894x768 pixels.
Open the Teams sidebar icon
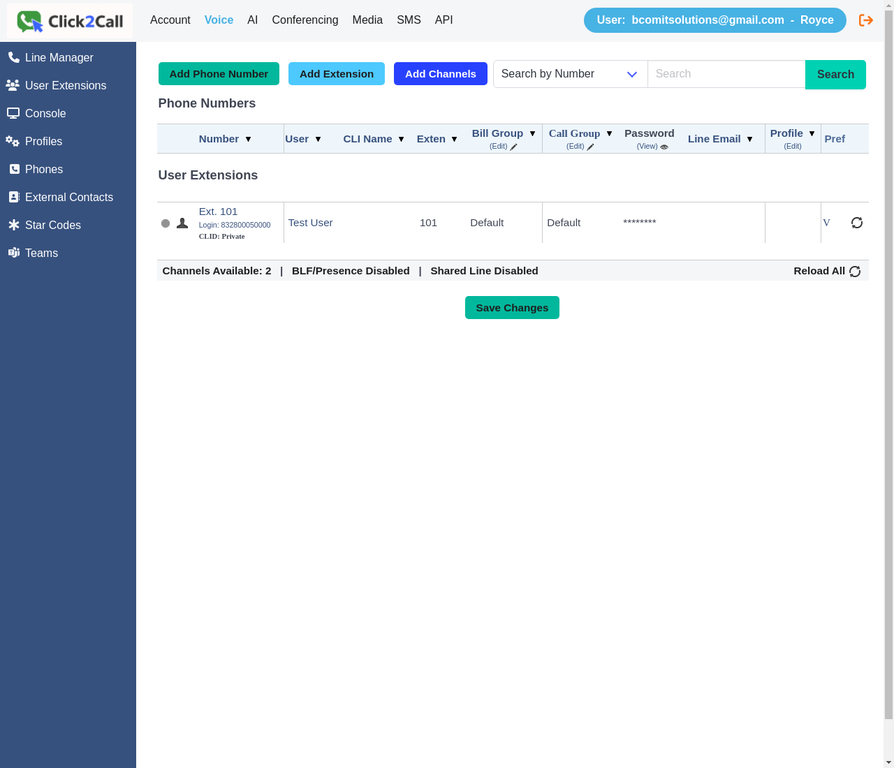click(x=14, y=253)
